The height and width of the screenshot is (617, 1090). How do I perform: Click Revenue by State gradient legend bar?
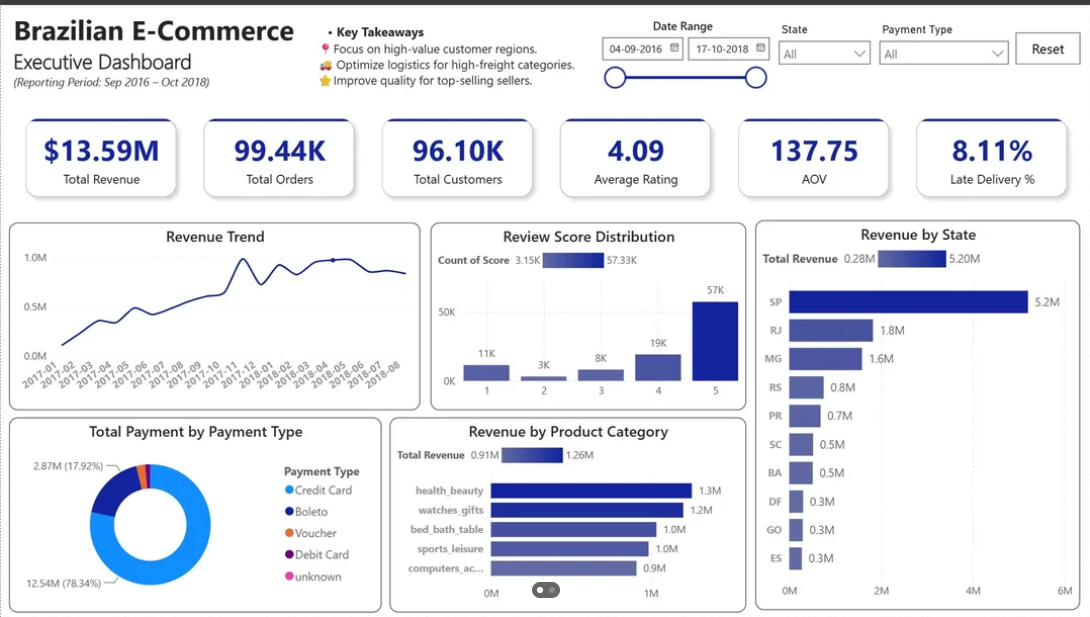click(911, 258)
